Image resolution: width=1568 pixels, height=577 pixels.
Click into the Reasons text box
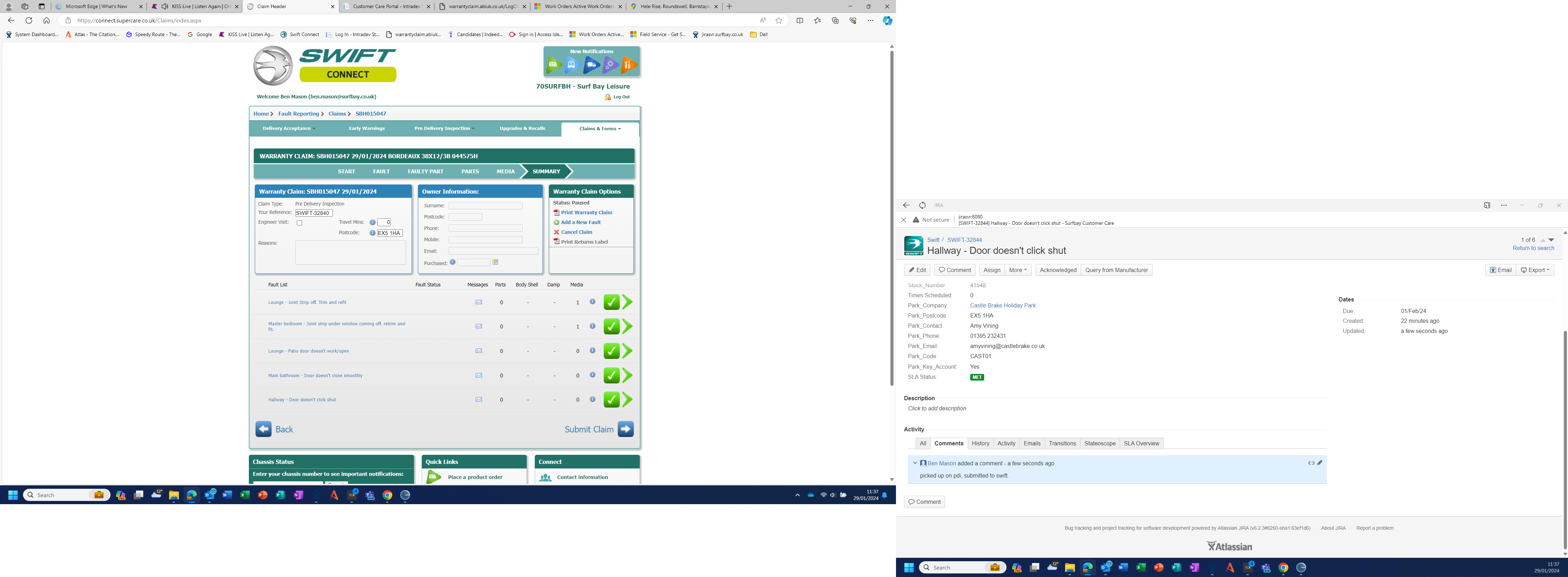(x=350, y=252)
